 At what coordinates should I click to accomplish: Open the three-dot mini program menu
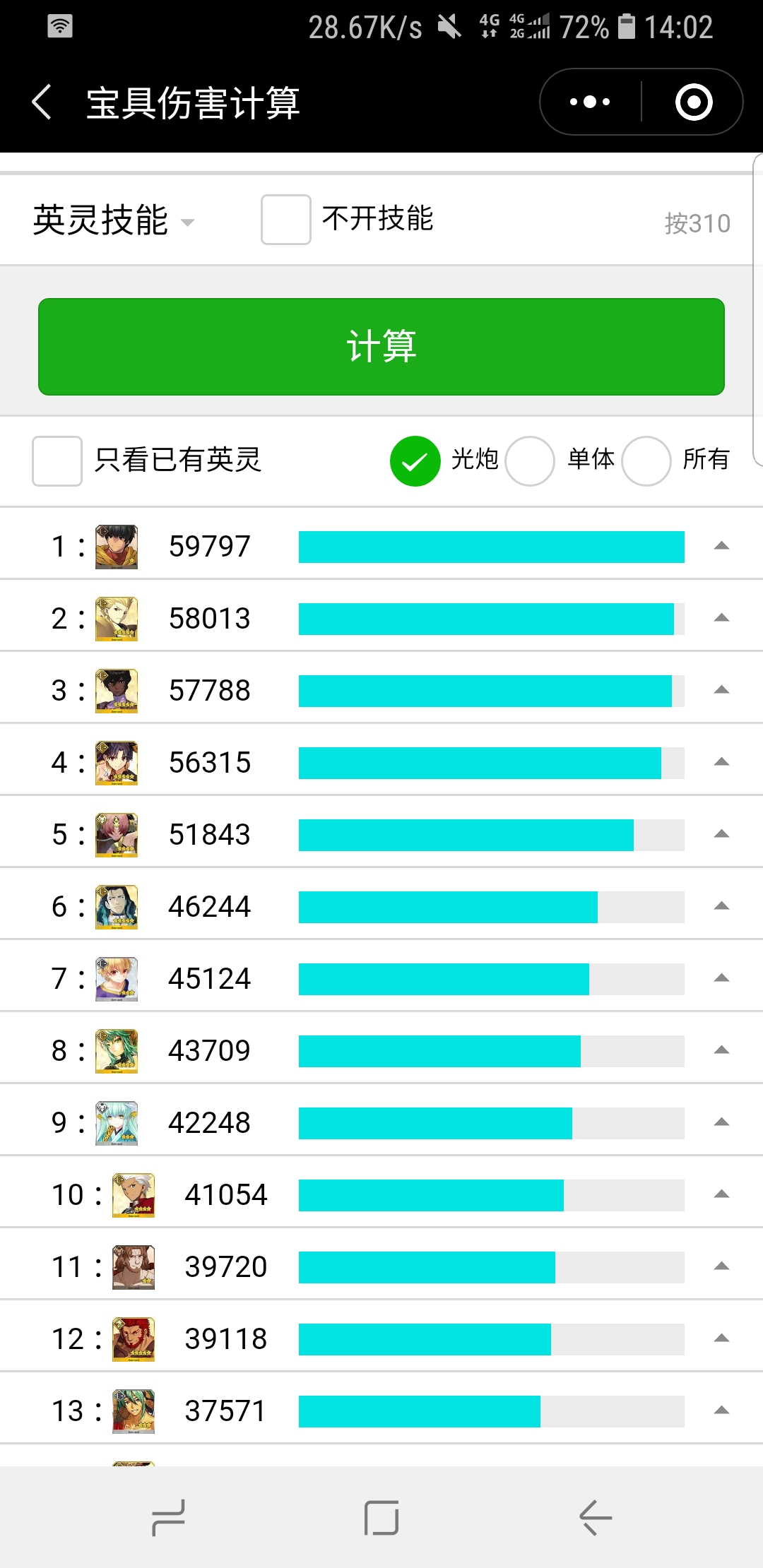pyautogui.click(x=590, y=102)
